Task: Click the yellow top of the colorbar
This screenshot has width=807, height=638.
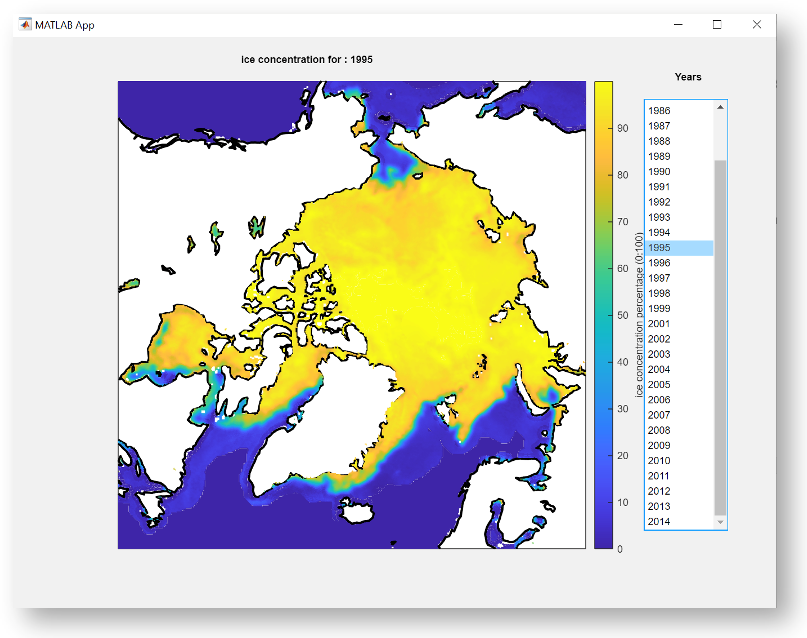Action: (604, 90)
